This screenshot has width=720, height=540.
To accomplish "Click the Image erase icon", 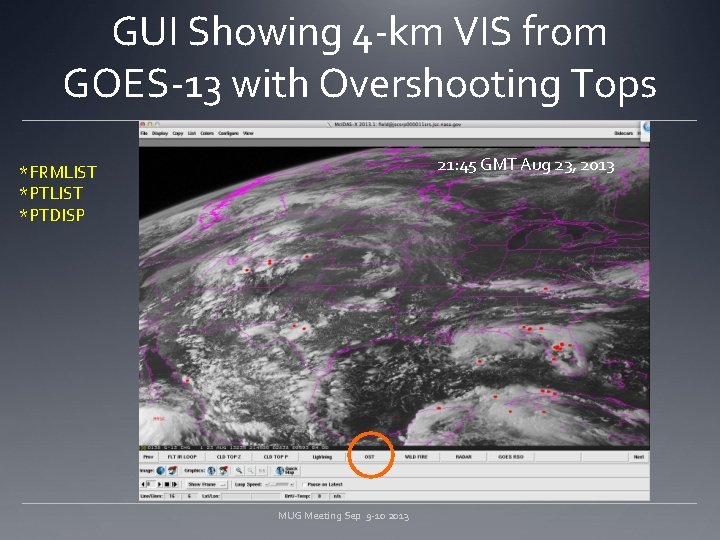I will click(173, 471).
